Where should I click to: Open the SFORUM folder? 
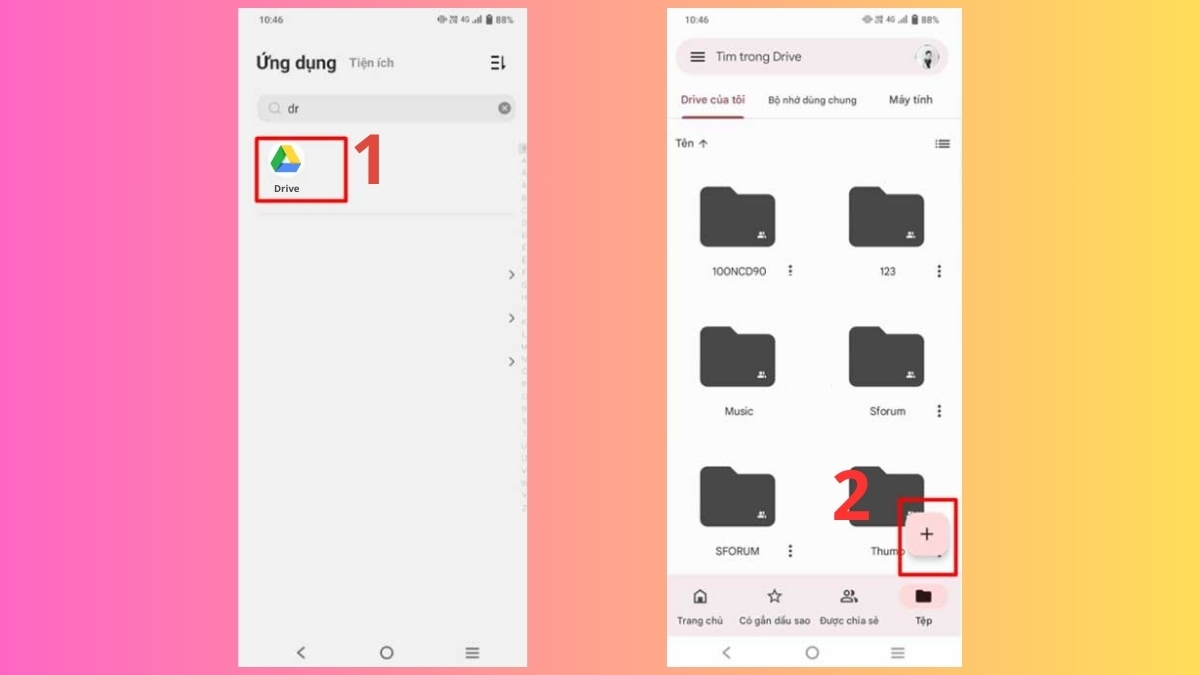pos(737,497)
